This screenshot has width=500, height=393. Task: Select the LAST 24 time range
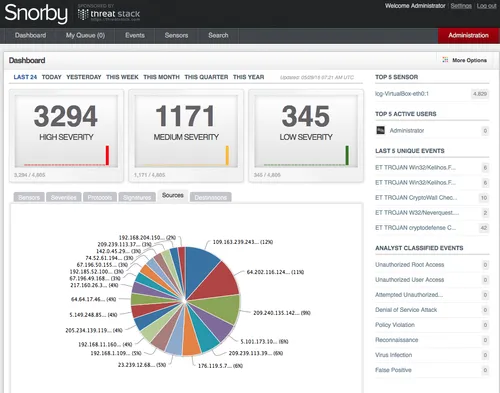click(25, 77)
